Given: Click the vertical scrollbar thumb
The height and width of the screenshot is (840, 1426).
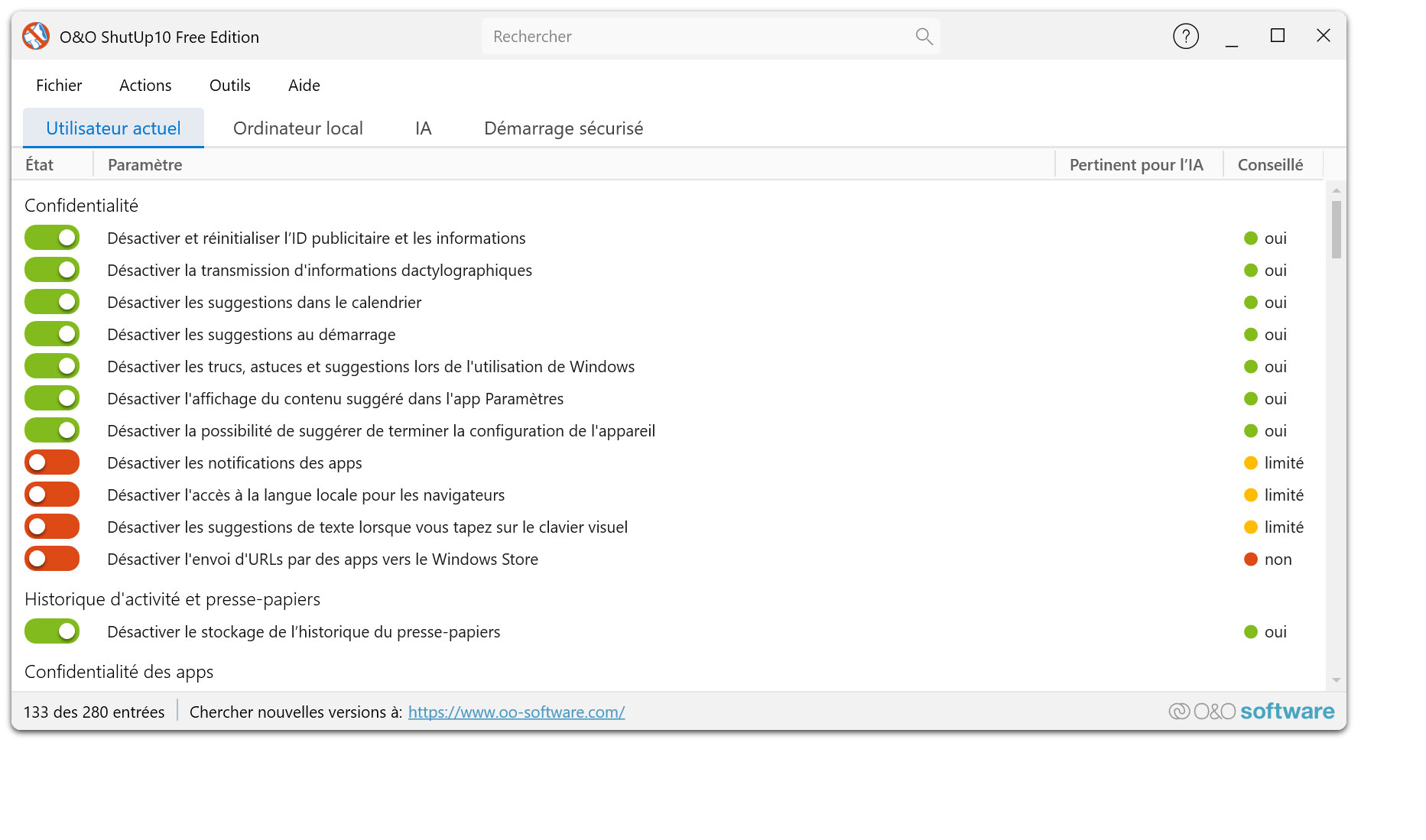Looking at the screenshot, I should (x=1336, y=229).
